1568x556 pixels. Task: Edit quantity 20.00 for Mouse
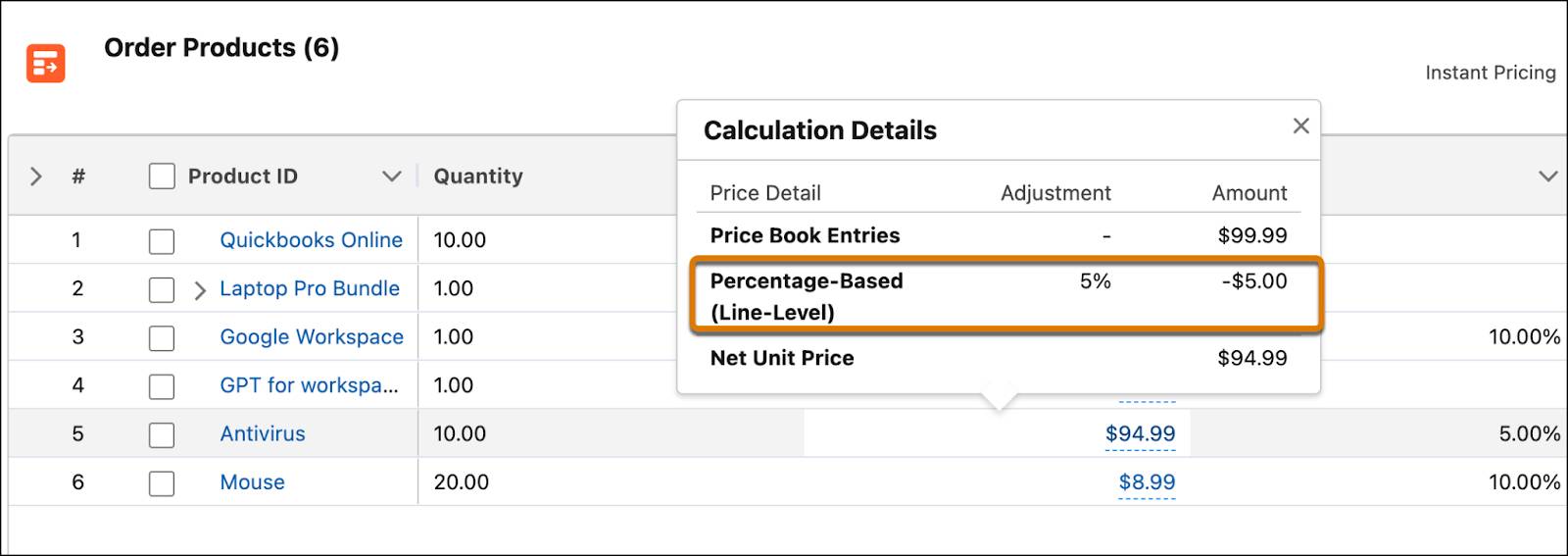(462, 482)
